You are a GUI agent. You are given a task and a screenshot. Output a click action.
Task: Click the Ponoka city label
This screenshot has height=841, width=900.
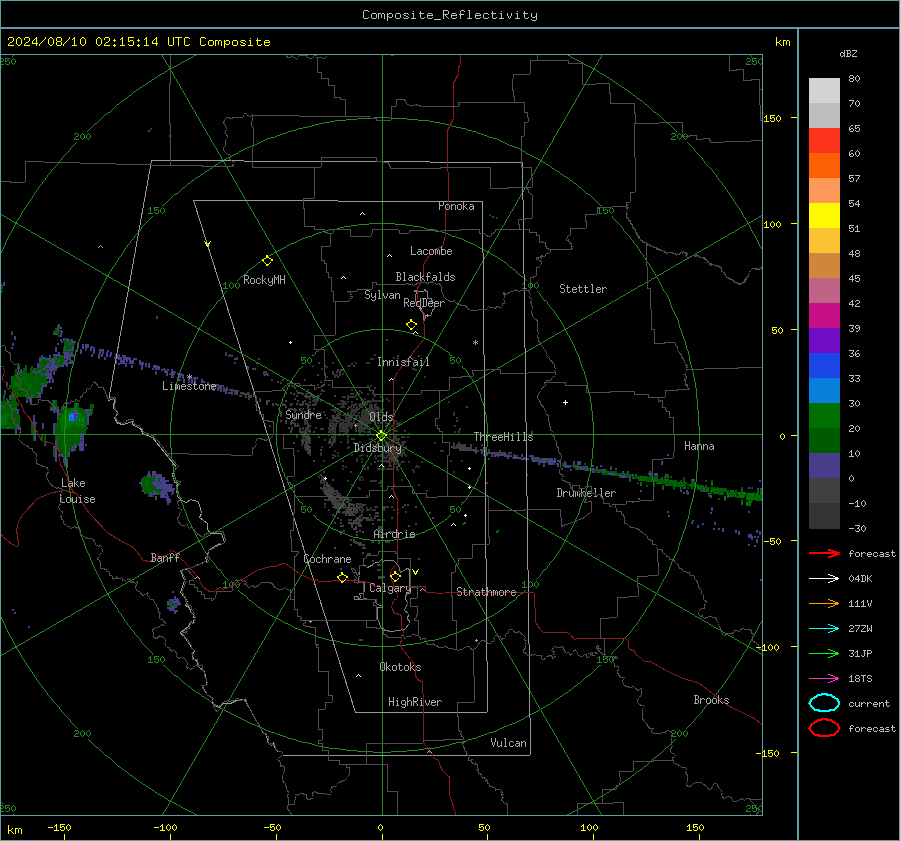pos(456,206)
